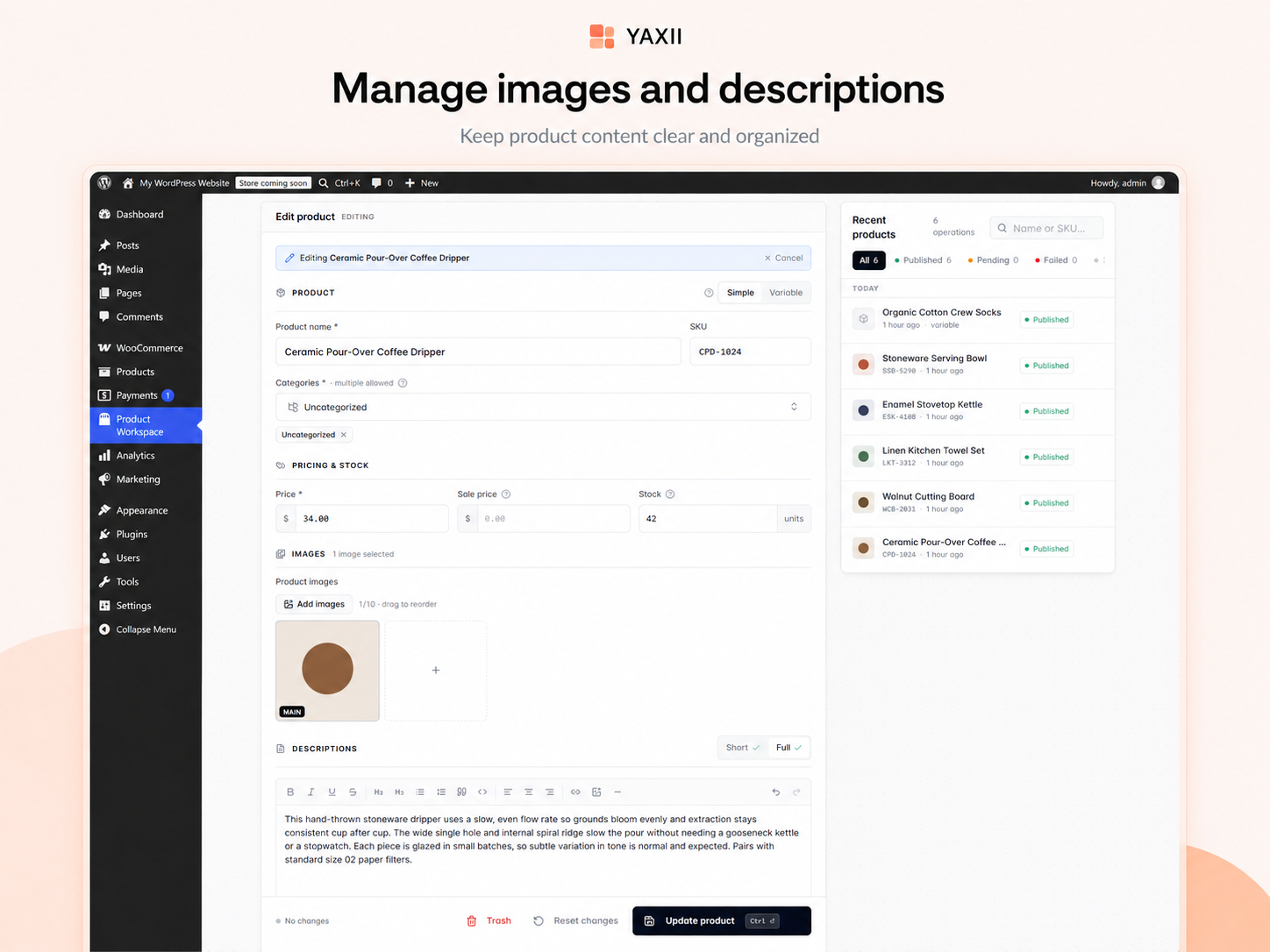Click the empty add-image slot

tap(436, 671)
